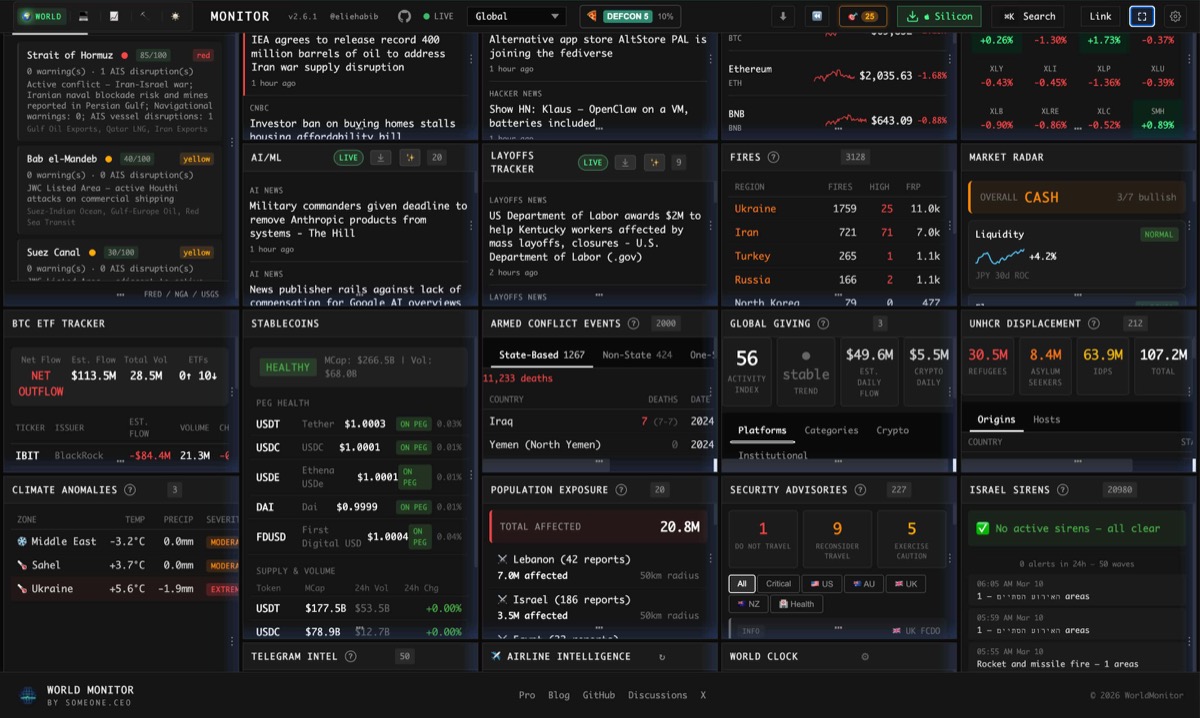
Task: Click the fullscreen icon in the top bar
Action: pyautogui.click(x=1141, y=16)
